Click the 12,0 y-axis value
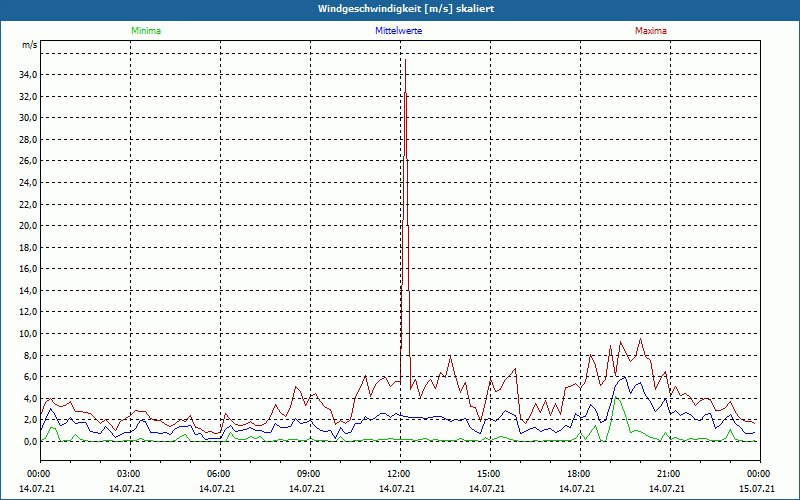Image resolution: width=800 pixels, height=500 pixels. coord(28,312)
